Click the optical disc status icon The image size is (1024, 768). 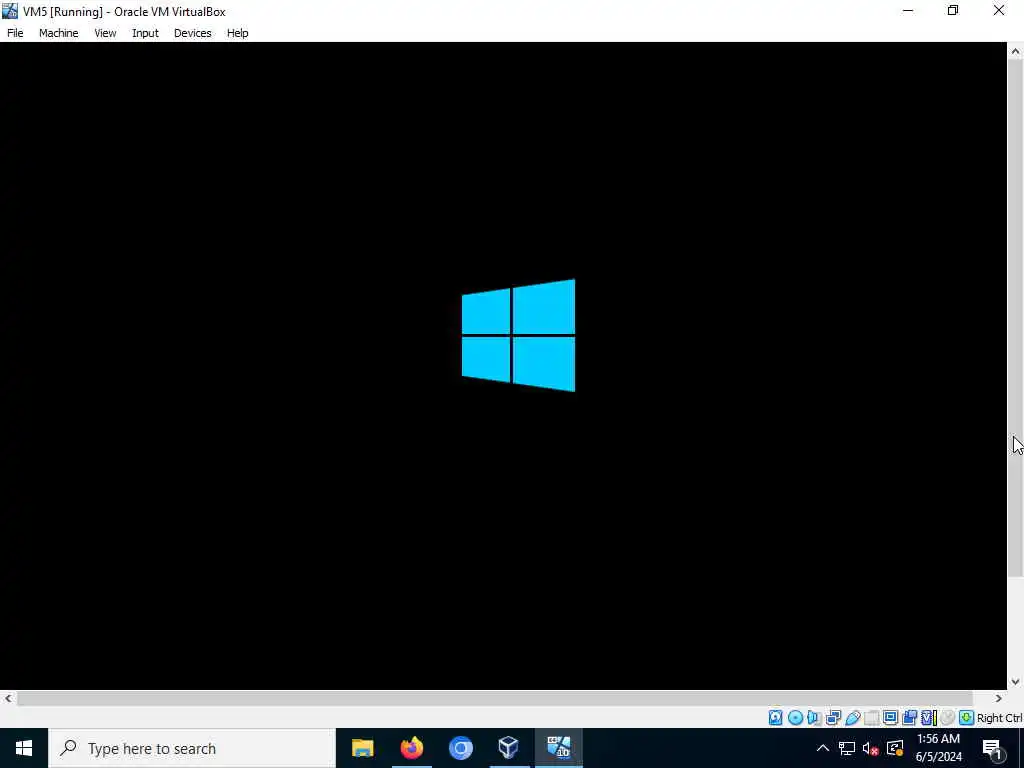click(795, 718)
